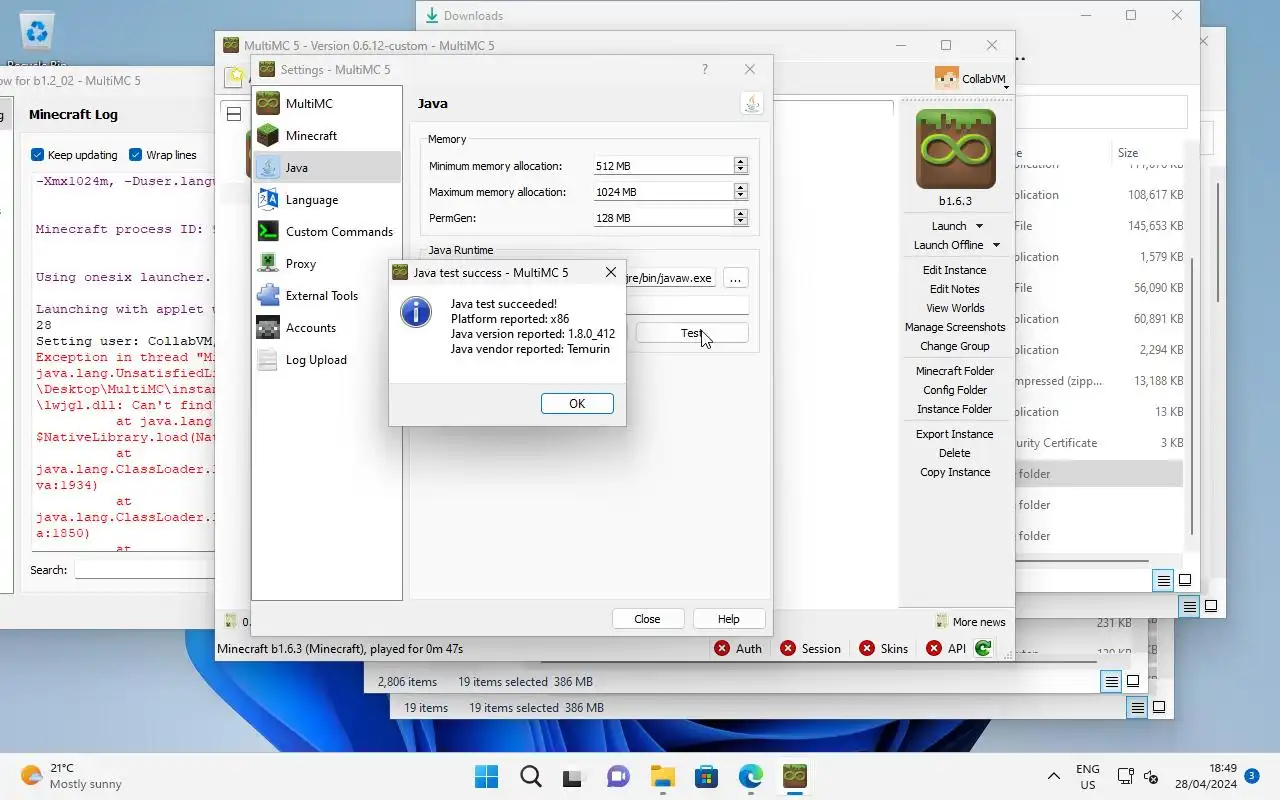Click the Java Test button

(x=692, y=333)
